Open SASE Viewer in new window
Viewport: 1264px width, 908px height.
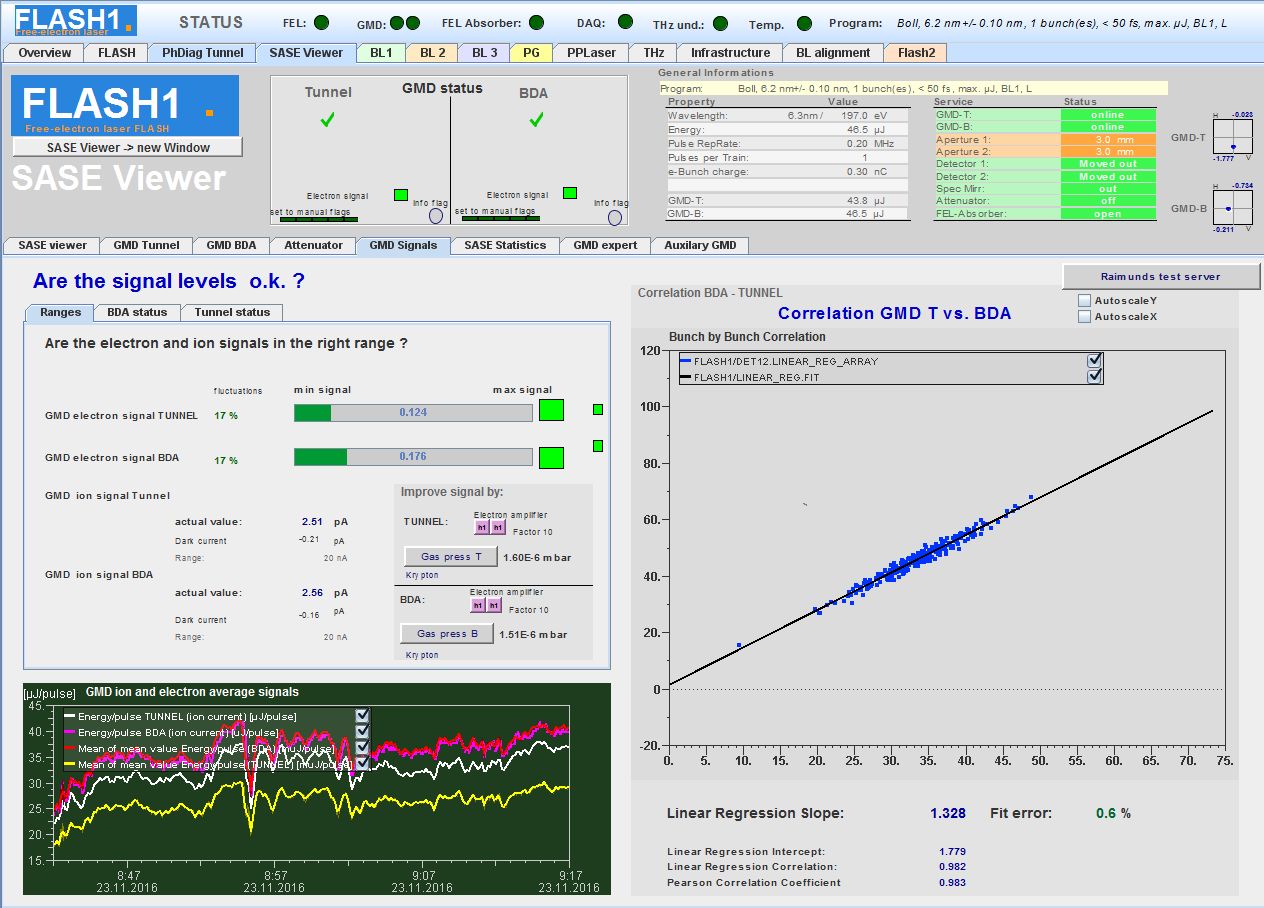128,148
